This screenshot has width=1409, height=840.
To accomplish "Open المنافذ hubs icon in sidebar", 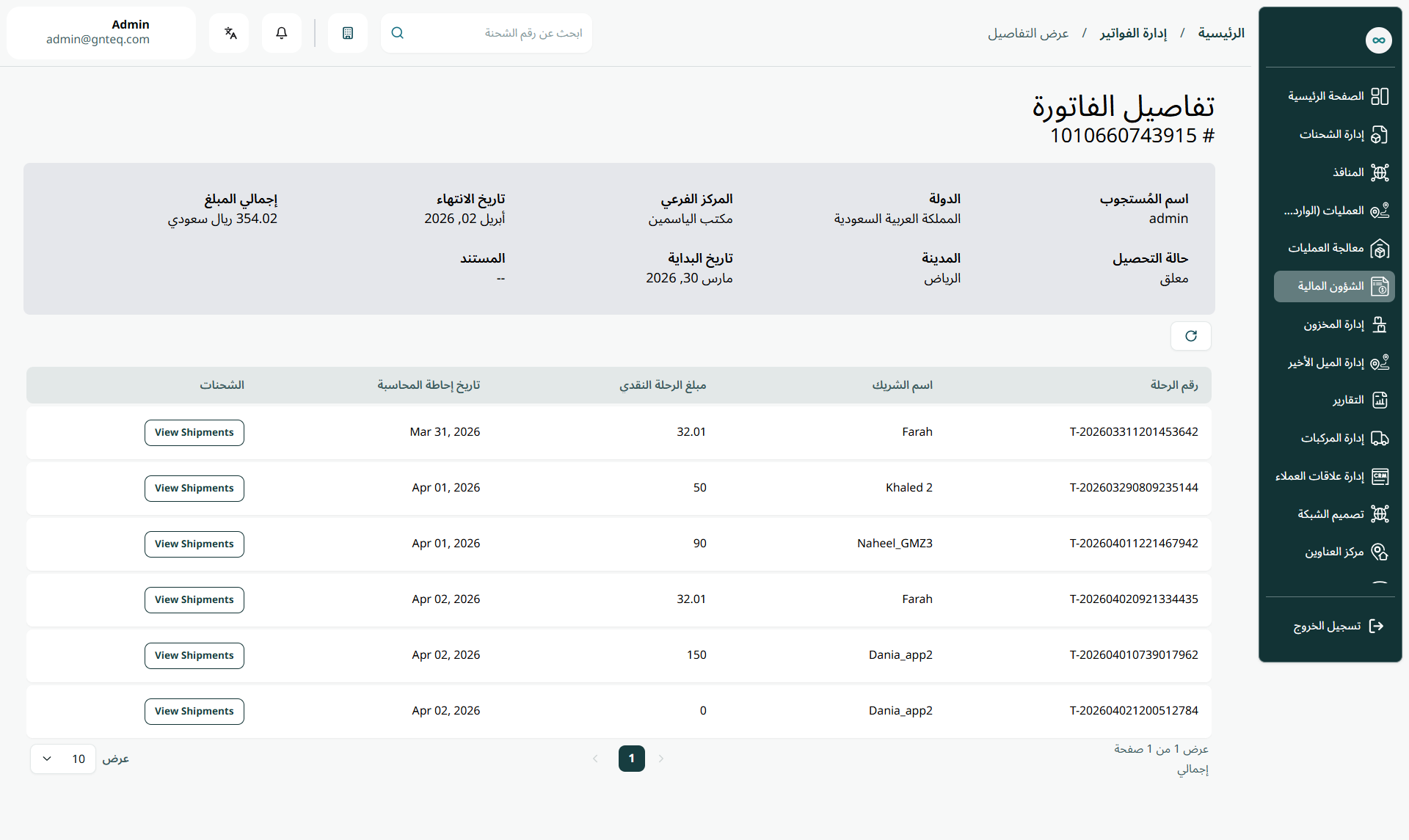I will (1380, 172).
